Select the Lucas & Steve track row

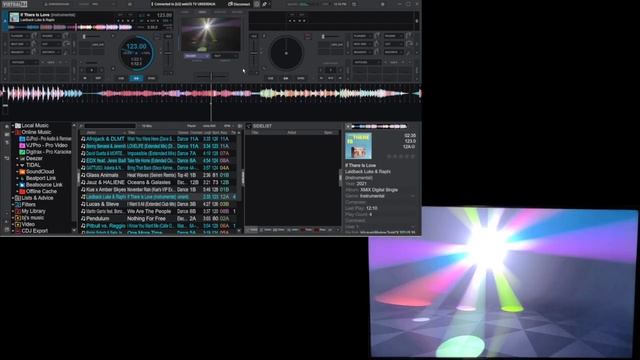click(x=158, y=204)
